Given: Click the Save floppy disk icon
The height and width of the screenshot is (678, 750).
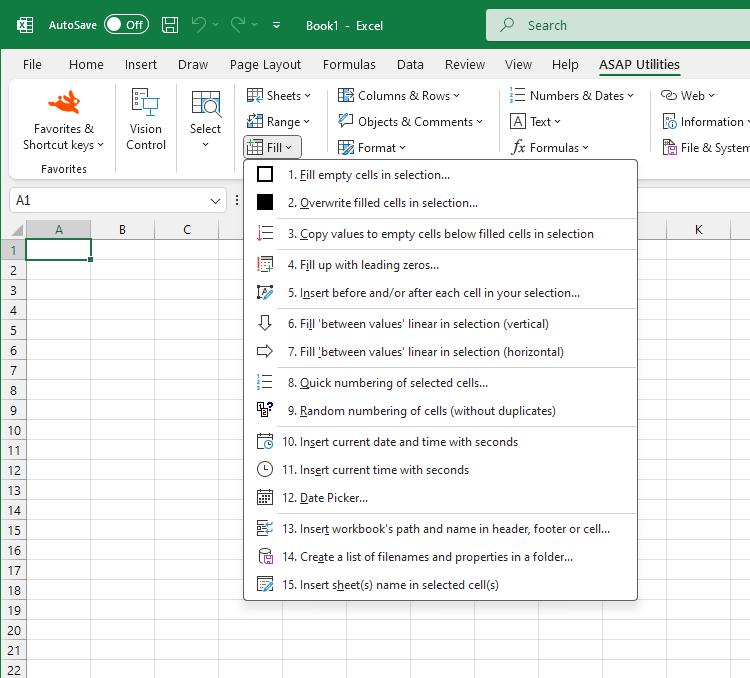Looking at the screenshot, I should pos(170,25).
